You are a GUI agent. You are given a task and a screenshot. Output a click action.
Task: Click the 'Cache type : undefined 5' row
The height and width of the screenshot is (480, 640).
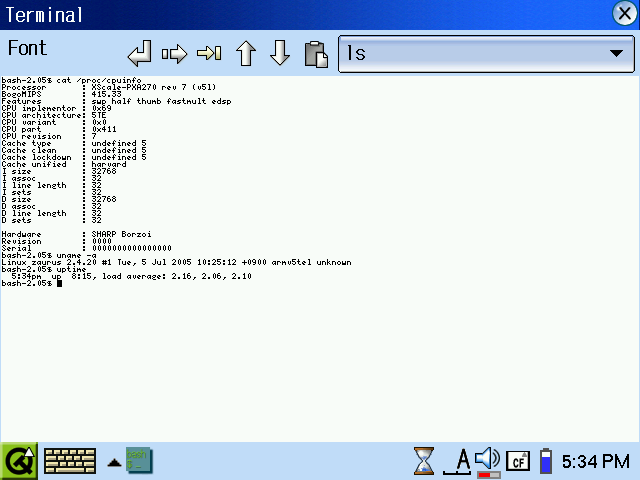point(74,143)
